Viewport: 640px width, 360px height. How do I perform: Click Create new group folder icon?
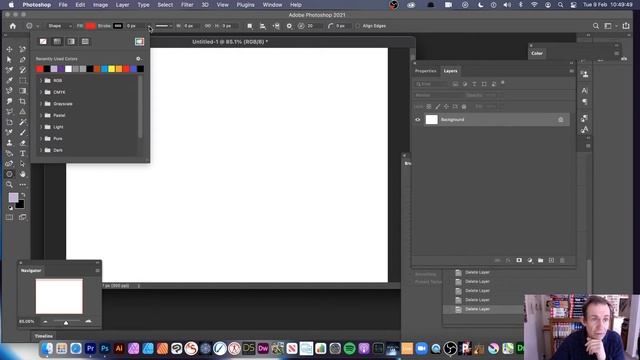[540, 260]
